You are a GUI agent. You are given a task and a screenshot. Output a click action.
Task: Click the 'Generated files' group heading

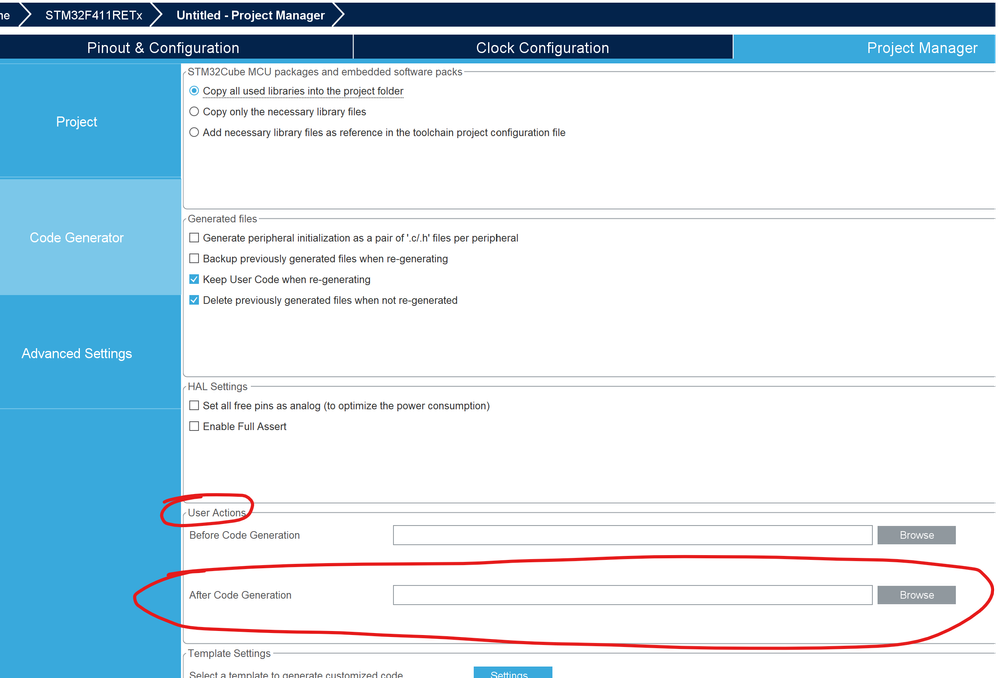coord(222,219)
